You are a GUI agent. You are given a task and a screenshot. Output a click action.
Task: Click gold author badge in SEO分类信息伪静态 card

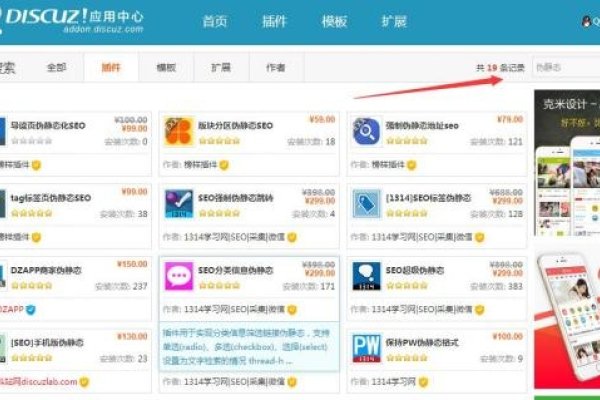(292, 310)
